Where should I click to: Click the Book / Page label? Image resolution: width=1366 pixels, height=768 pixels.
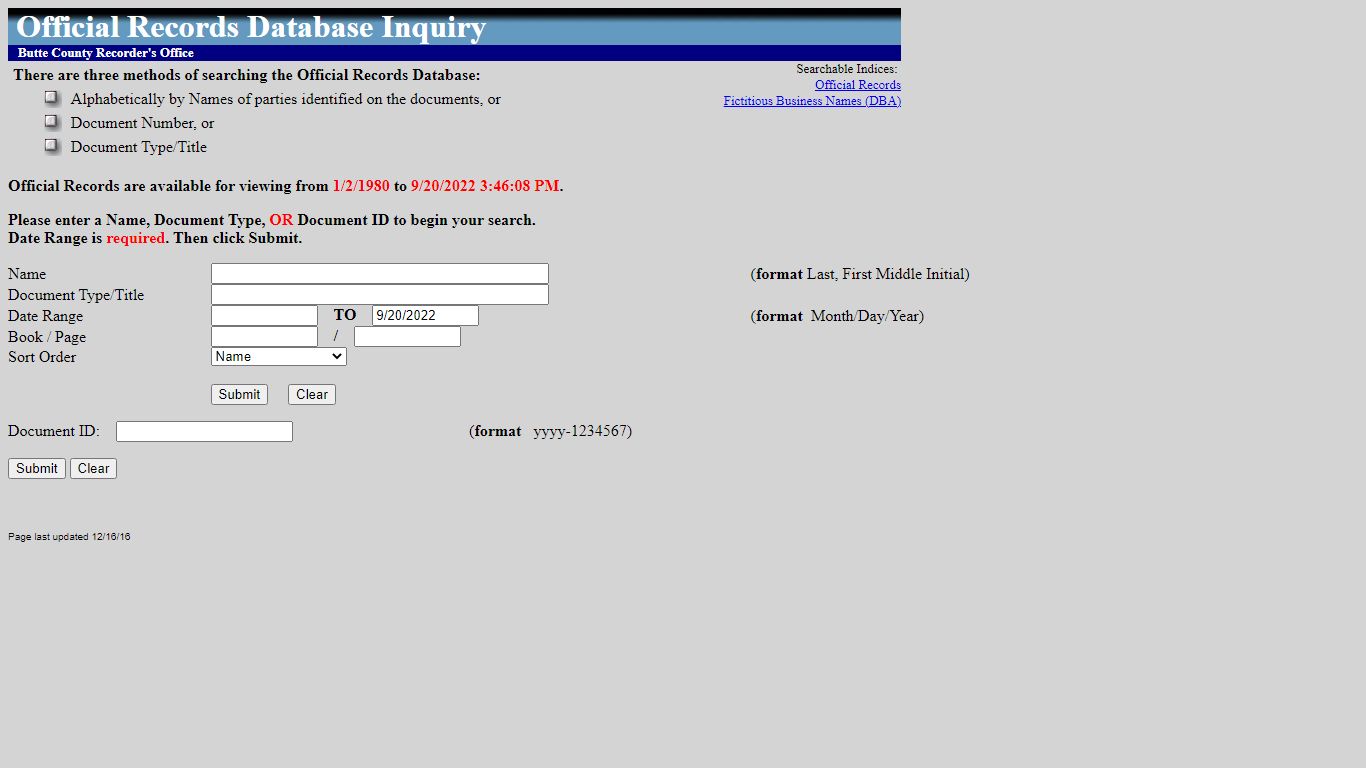point(47,337)
